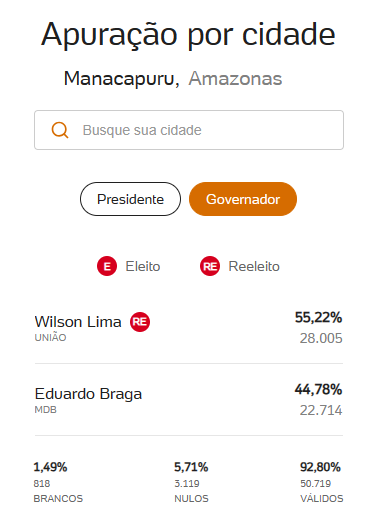Click the Apuração por cidade heading
Image resolution: width=371 pixels, height=514 pixels.
[188, 35]
